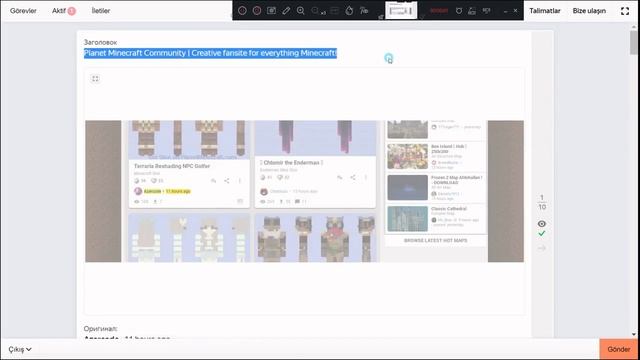640x360 pixels.
Task: Click the green checkmark in task sidebar
Action: [542, 233]
